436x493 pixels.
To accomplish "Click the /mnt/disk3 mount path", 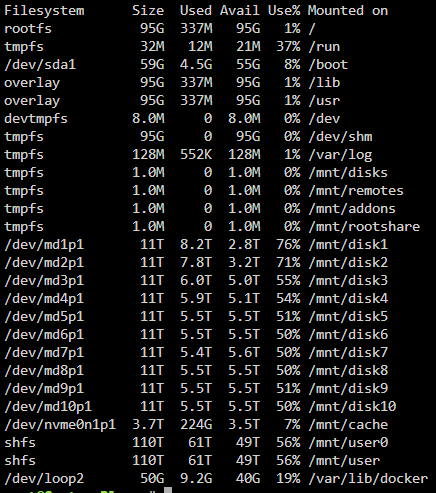I will click(348, 281).
